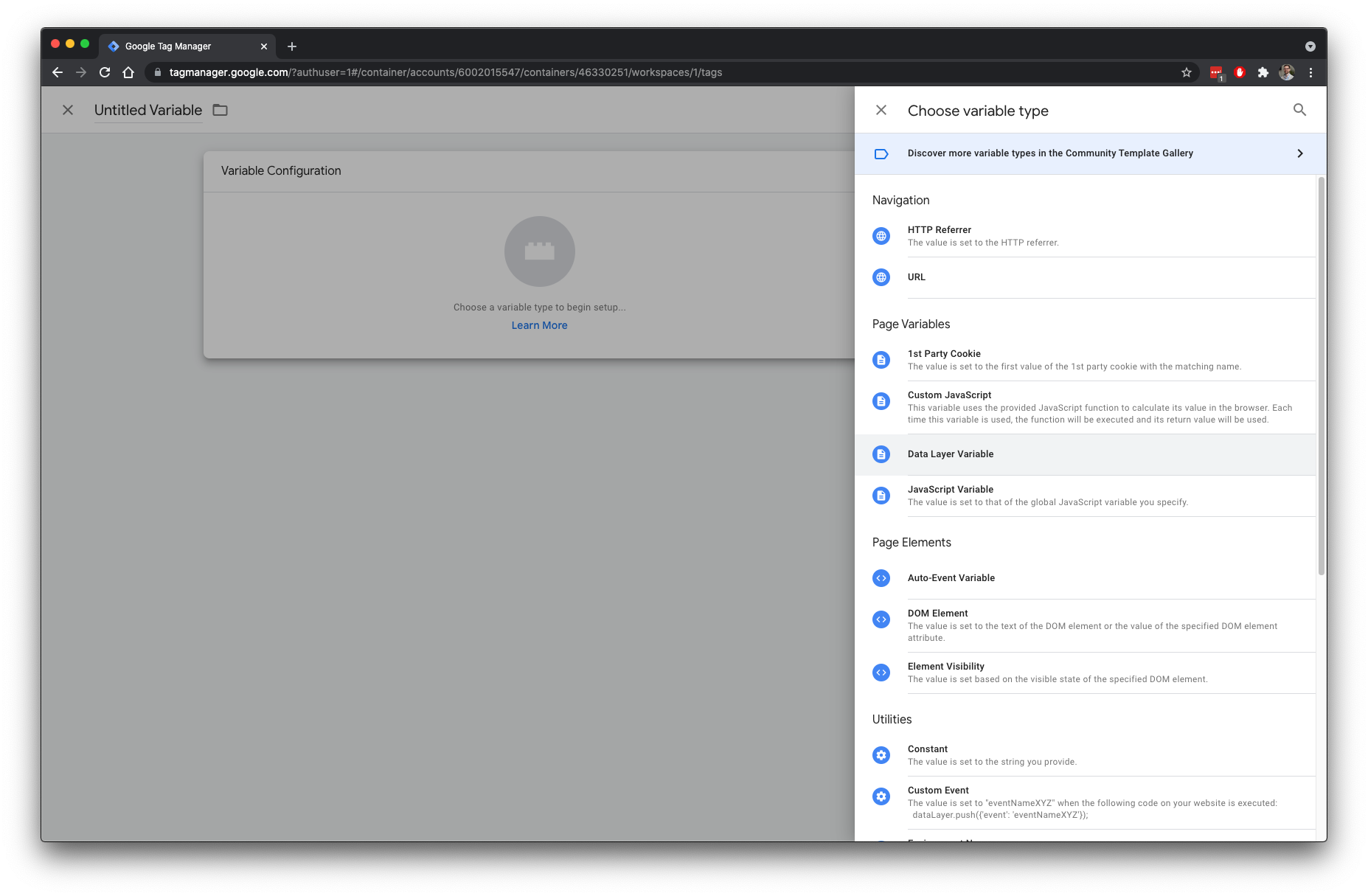Bookmark page with the star icon
The height and width of the screenshot is (896, 1368).
coord(1186,72)
